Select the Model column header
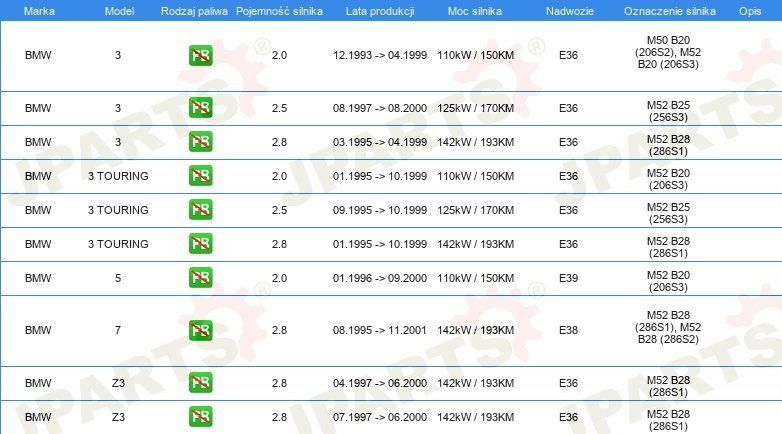Screen dimensions: 782x434 click(119, 11)
